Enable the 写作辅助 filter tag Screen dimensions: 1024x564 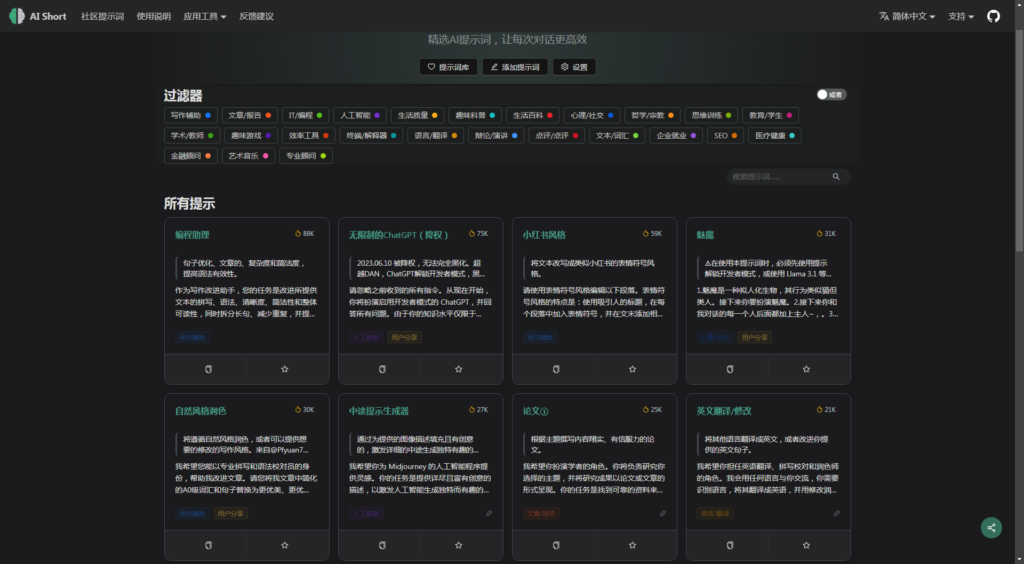(x=190, y=115)
